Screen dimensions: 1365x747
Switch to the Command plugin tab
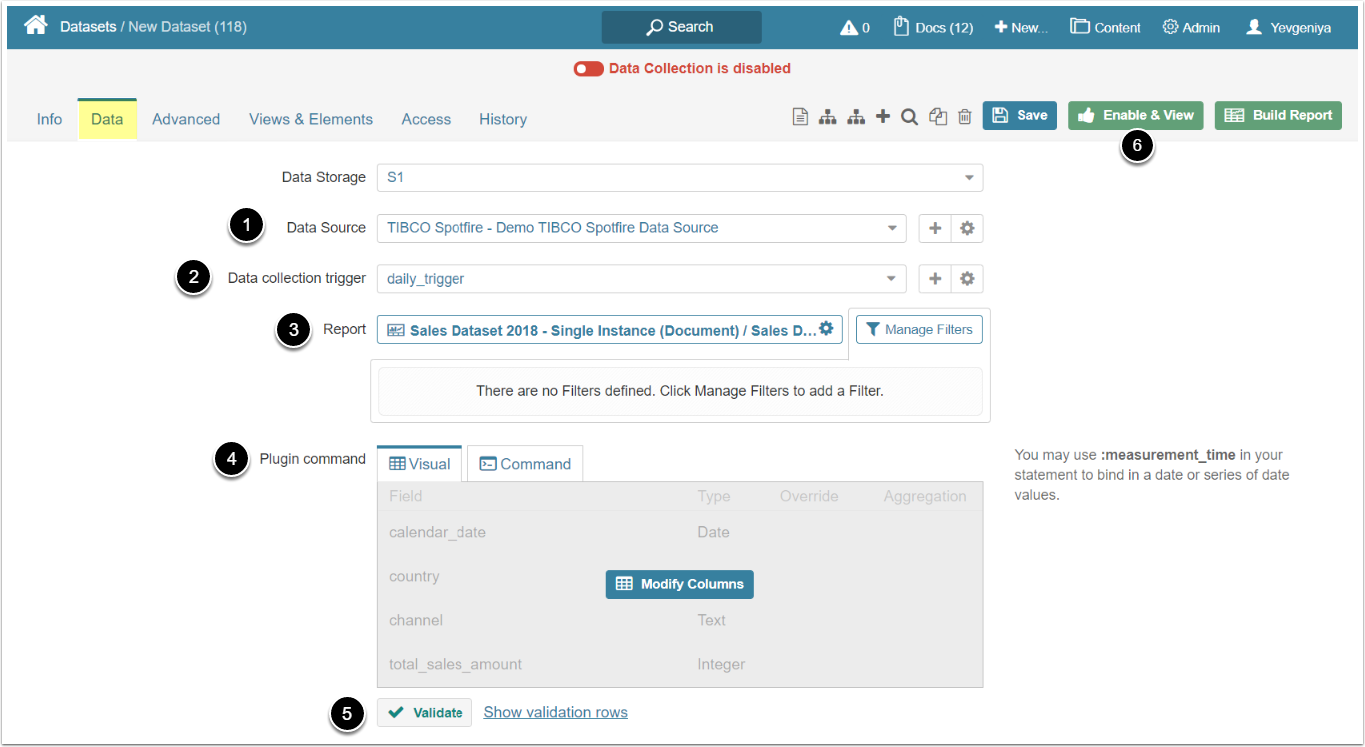point(525,464)
